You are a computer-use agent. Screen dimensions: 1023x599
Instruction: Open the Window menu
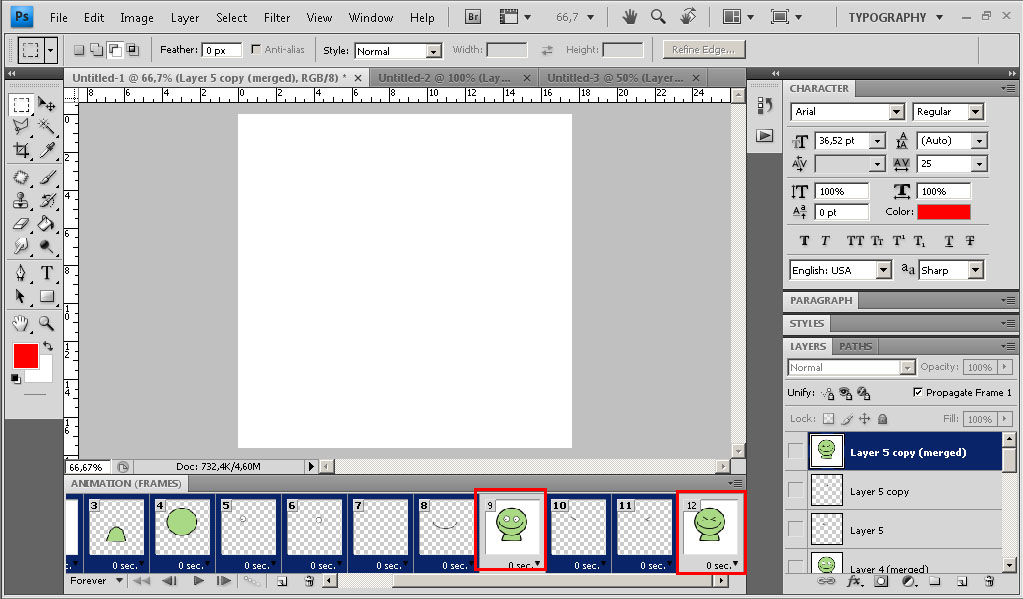(x=371, y=18)
